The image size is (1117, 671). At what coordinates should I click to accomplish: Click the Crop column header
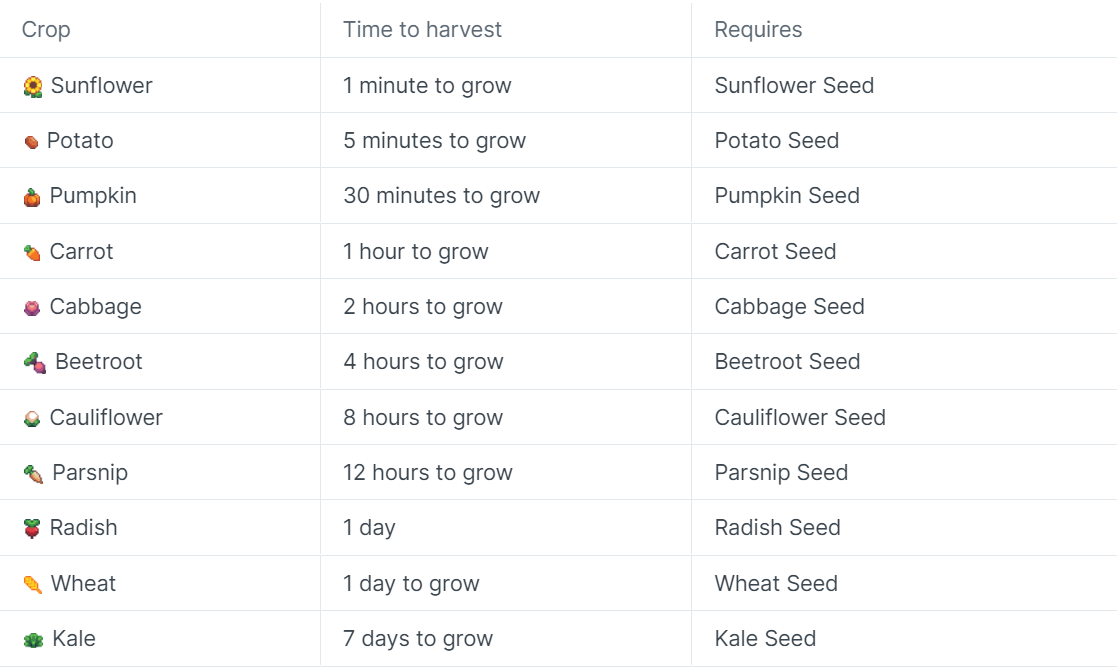click(46, 30)
